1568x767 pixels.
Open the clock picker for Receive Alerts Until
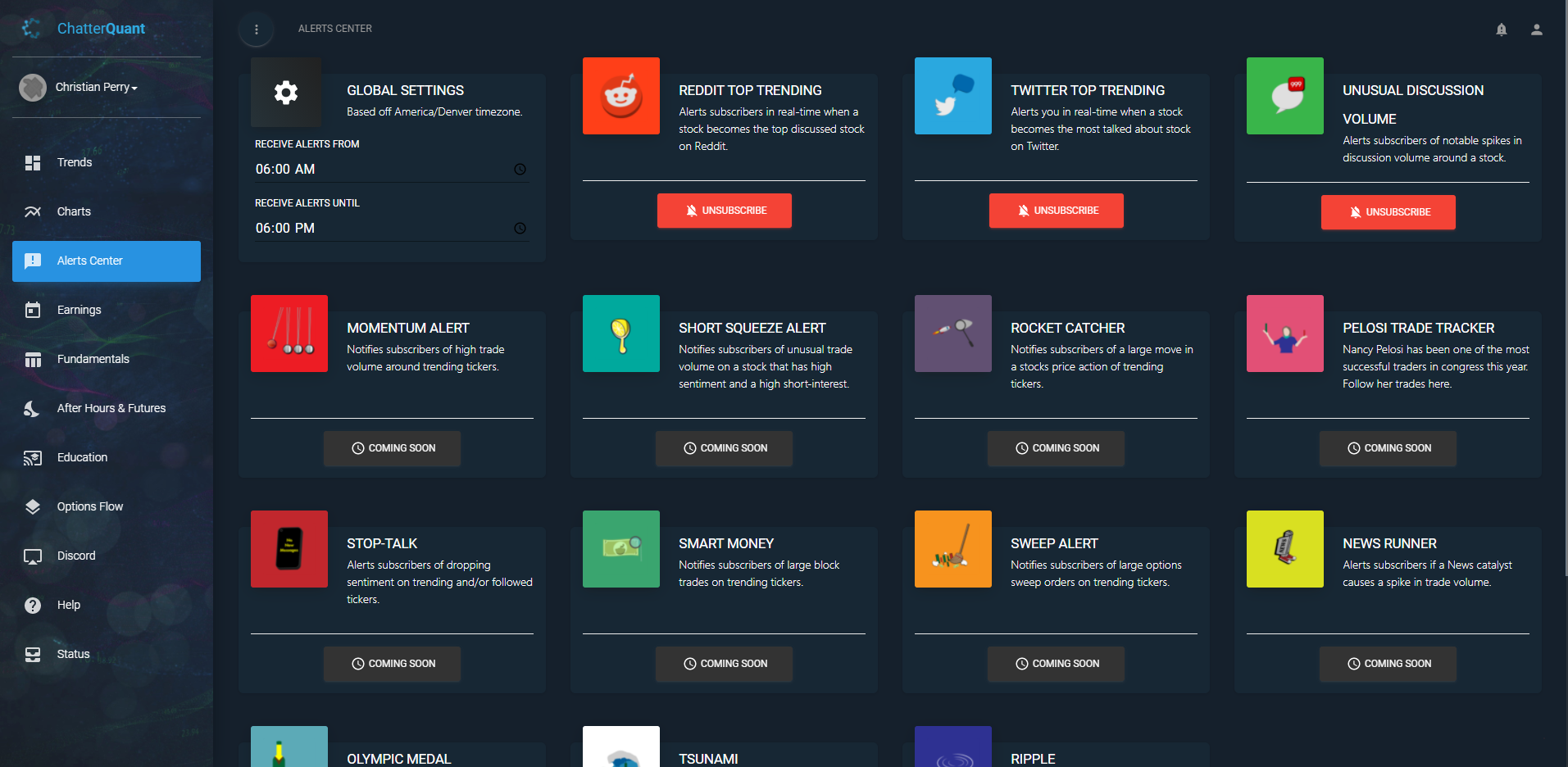tap(520, 229)
